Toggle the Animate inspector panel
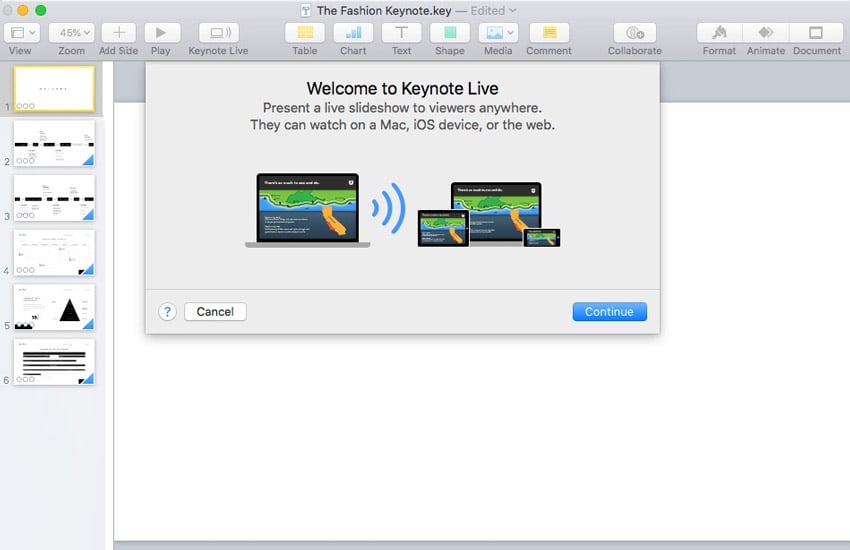The width and height of the screenshot is (850, 550). 766,32
